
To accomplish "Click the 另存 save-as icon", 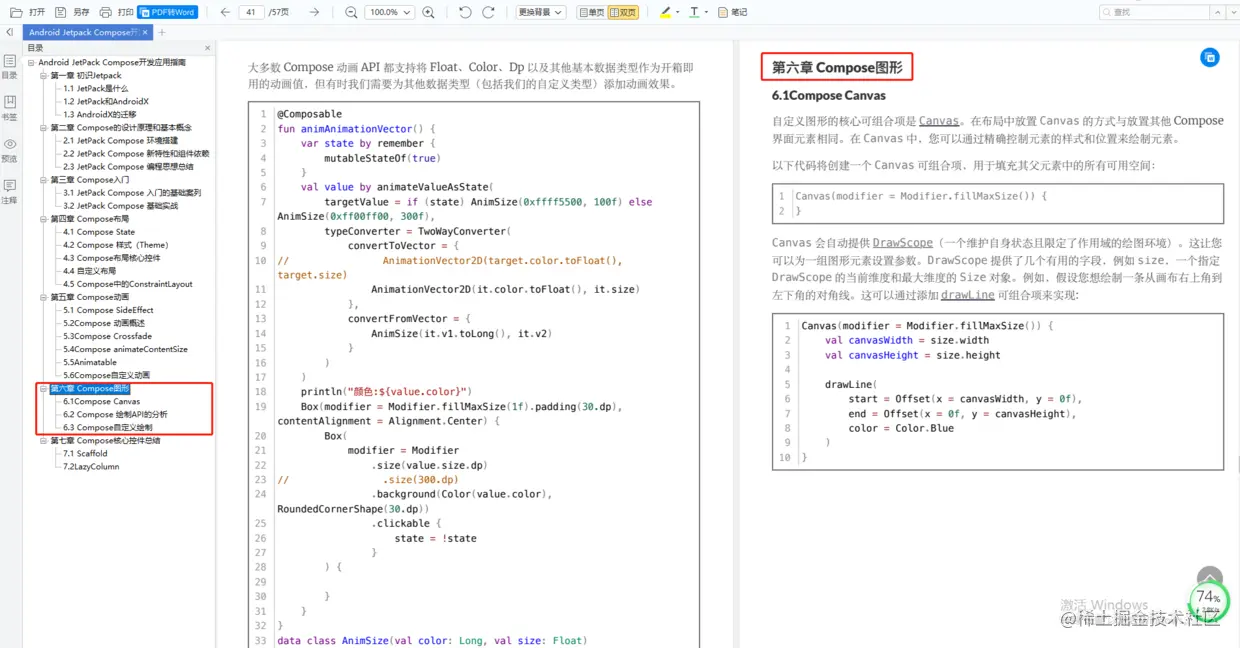I will click(60, 12).
